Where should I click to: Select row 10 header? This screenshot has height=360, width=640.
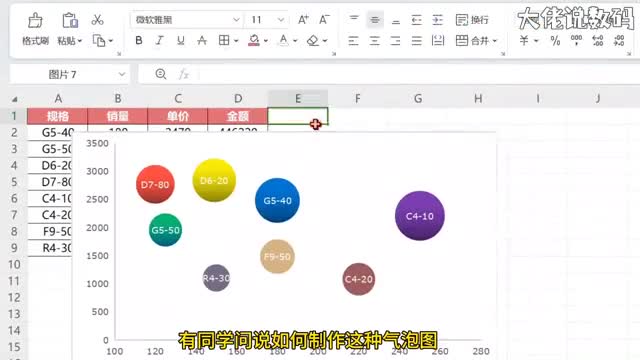(x=14, y=264)
